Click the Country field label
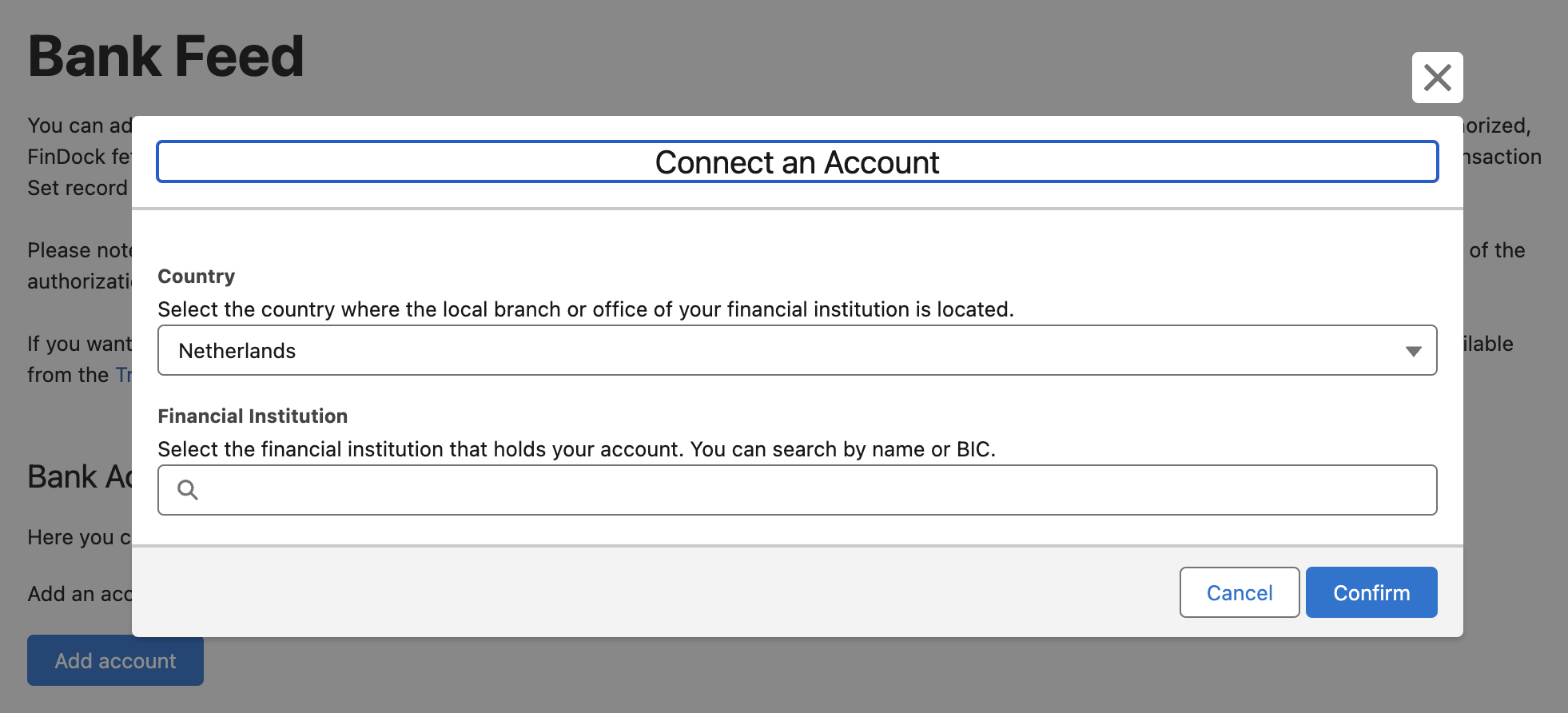Screen dimensions: 1568x713 tap(197, 277)
